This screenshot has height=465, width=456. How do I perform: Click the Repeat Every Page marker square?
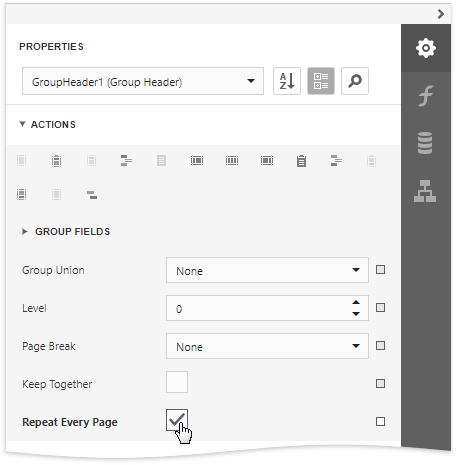(380, 421)
